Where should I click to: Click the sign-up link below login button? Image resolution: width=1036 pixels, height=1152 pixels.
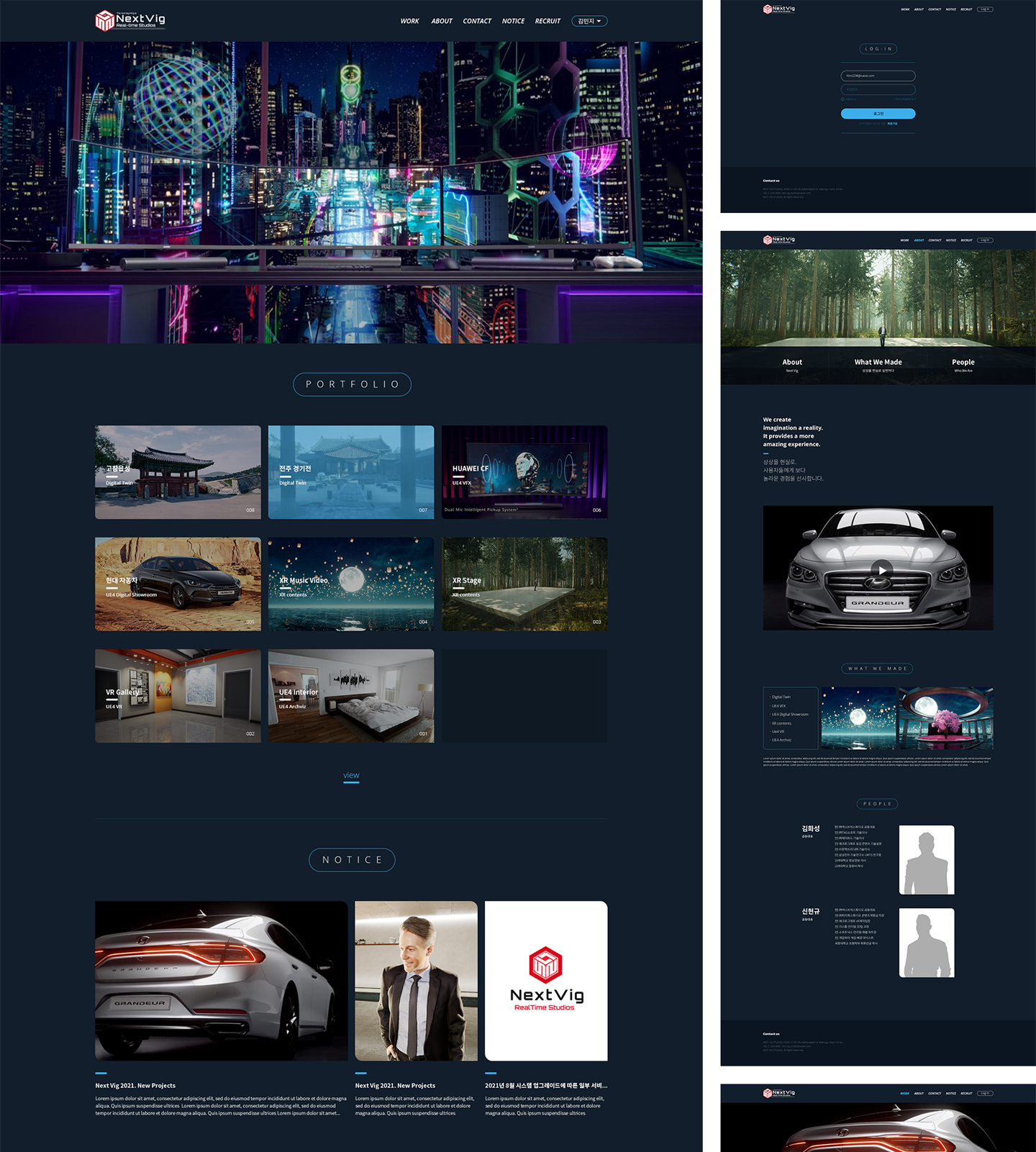892,124
